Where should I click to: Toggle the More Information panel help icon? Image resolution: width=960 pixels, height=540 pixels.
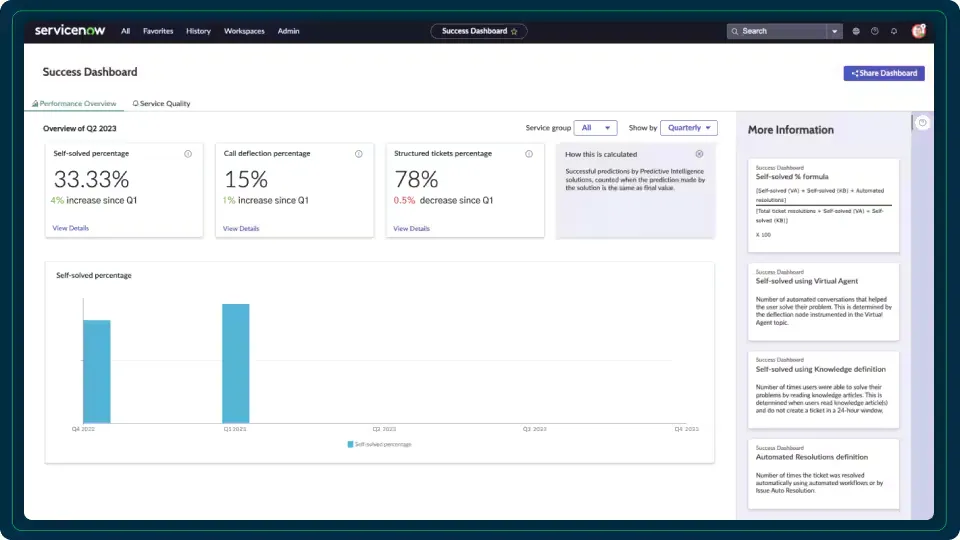click(922, 123)
